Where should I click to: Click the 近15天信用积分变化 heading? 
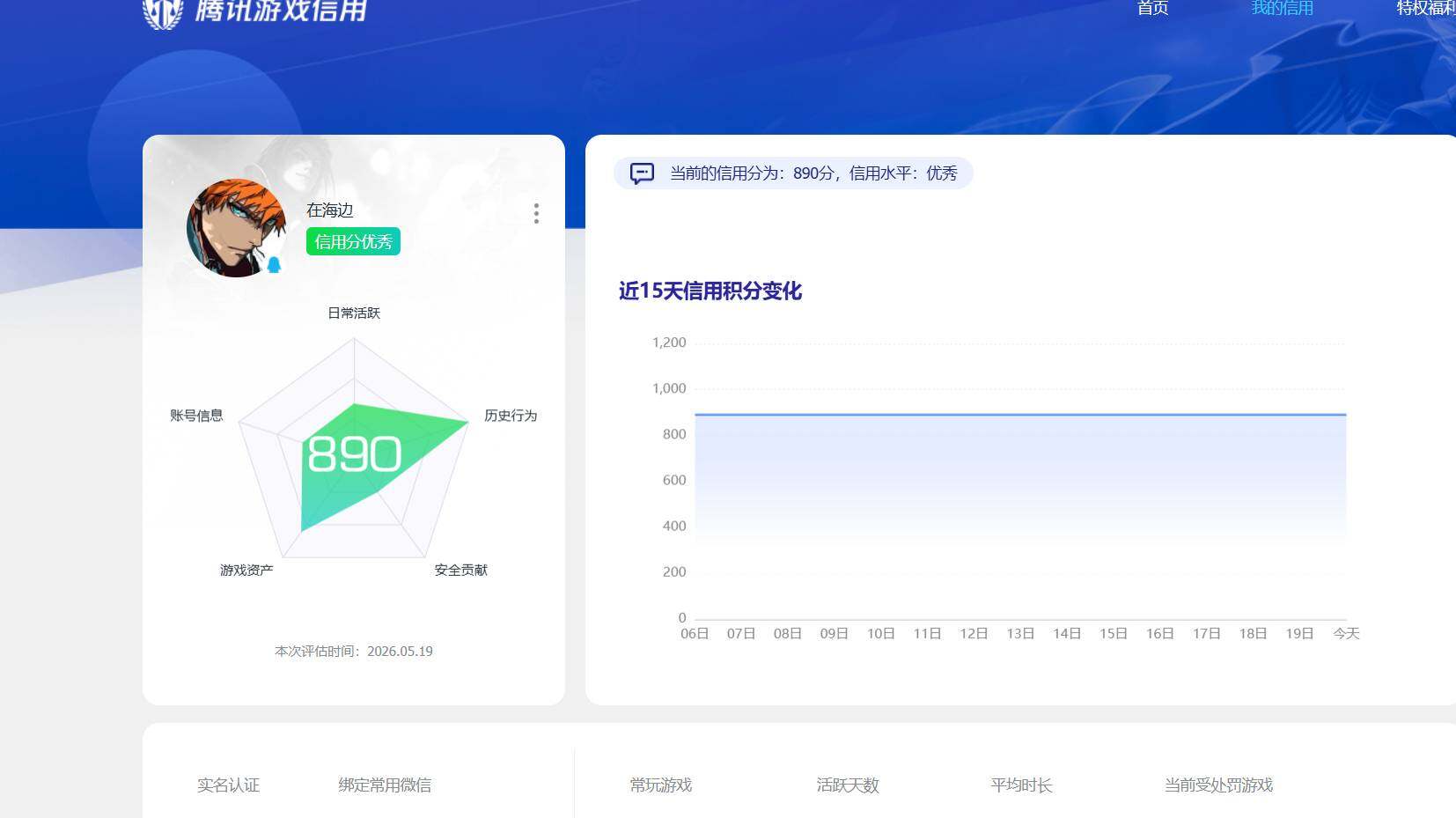(710, 291)
